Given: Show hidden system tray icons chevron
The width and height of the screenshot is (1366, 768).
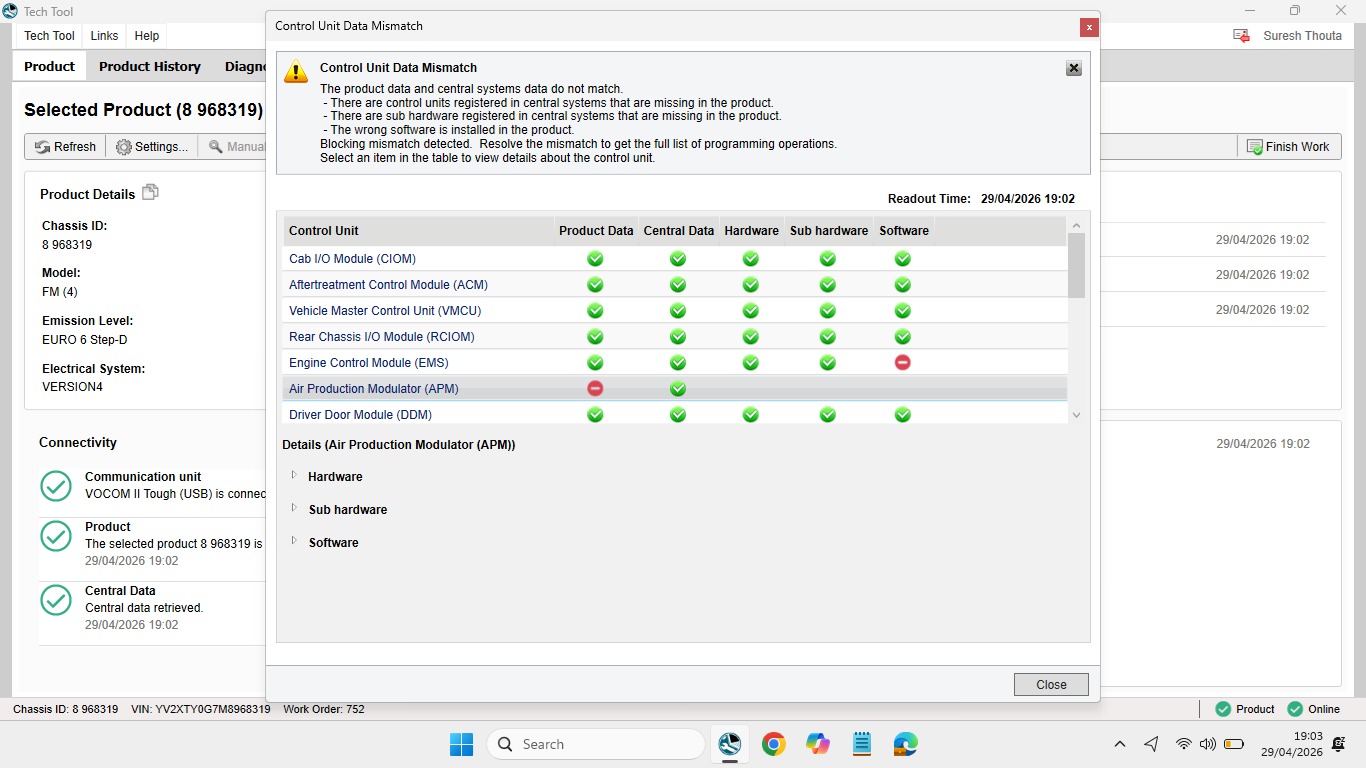Looking at the screenshot, I should pyautogui.click(x=1120, y=744).
